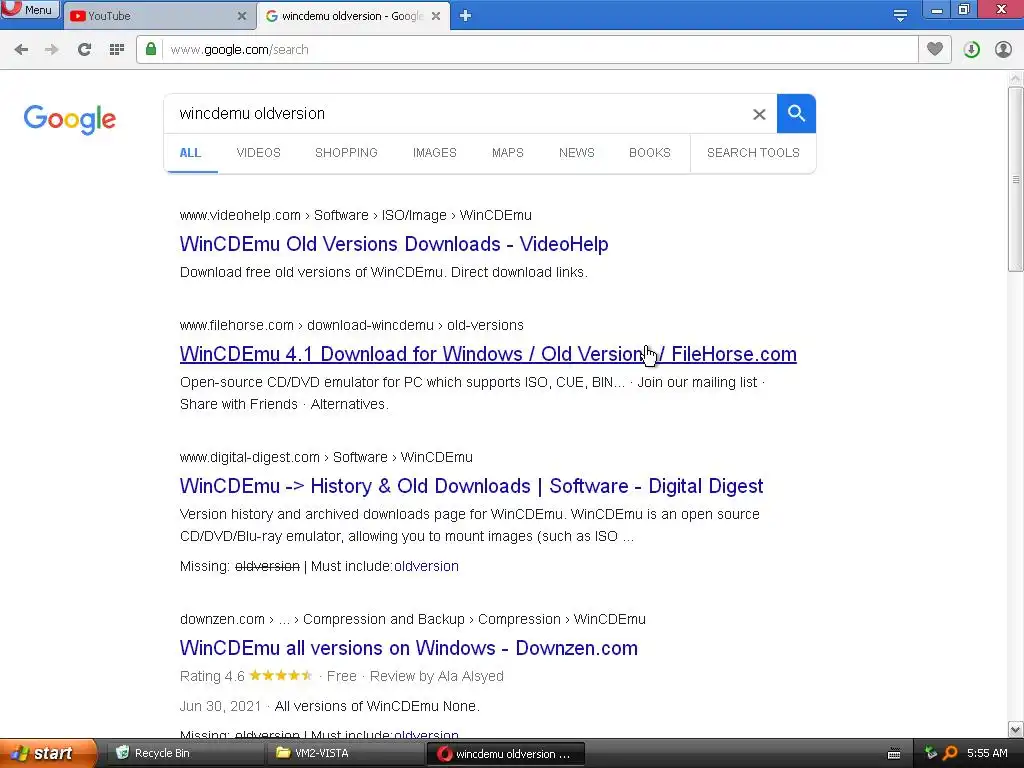Close the YouTube tab
Image resolution: width=1024 pixels, height=768 pixels.
pyautogui.click(x=242, y=16)
